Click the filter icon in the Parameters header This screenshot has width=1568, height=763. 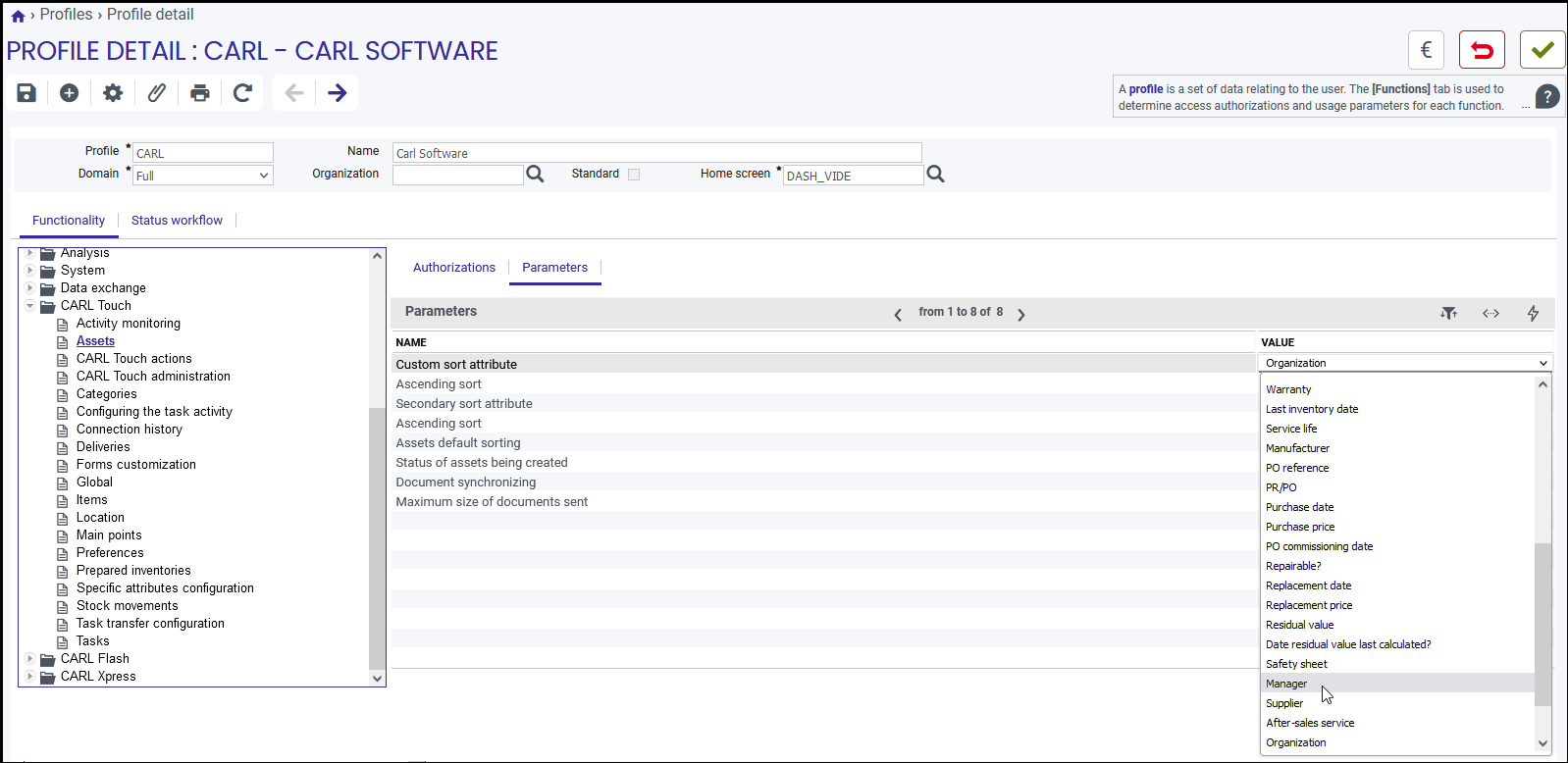coord(1448,313)
